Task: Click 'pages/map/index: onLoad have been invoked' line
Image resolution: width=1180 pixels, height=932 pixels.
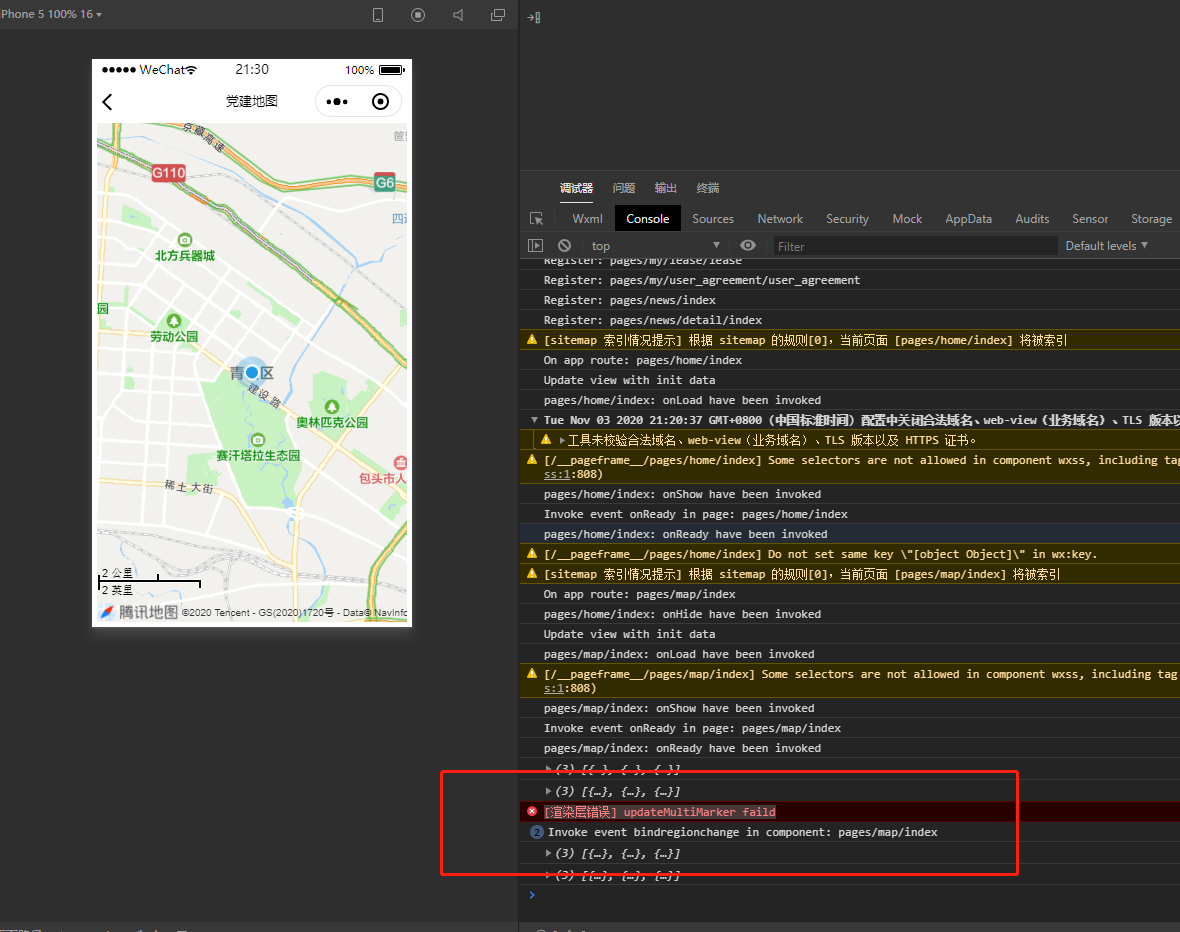Action: pos(679,654)
